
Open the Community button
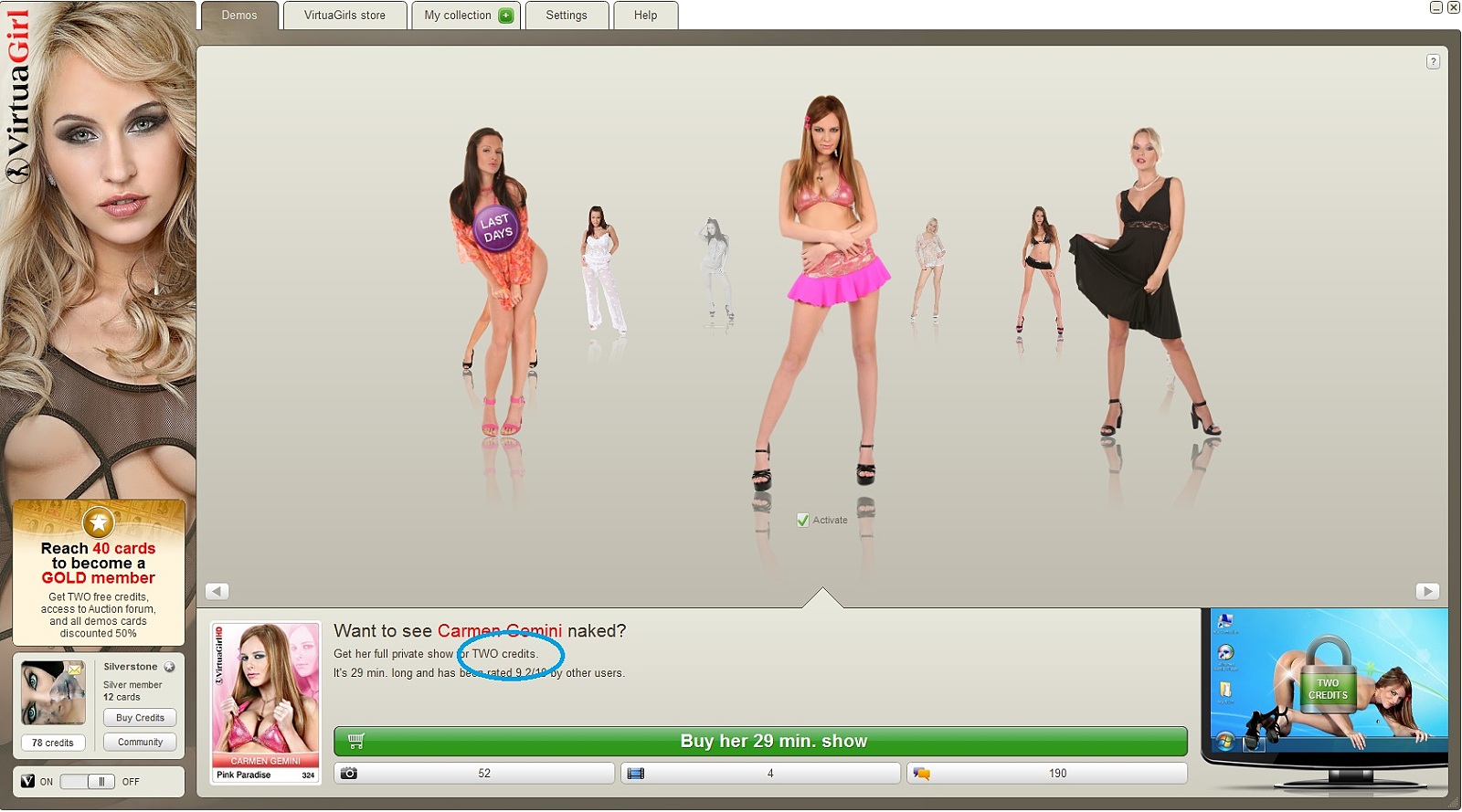pyautogui.click(x=140, y=743)
